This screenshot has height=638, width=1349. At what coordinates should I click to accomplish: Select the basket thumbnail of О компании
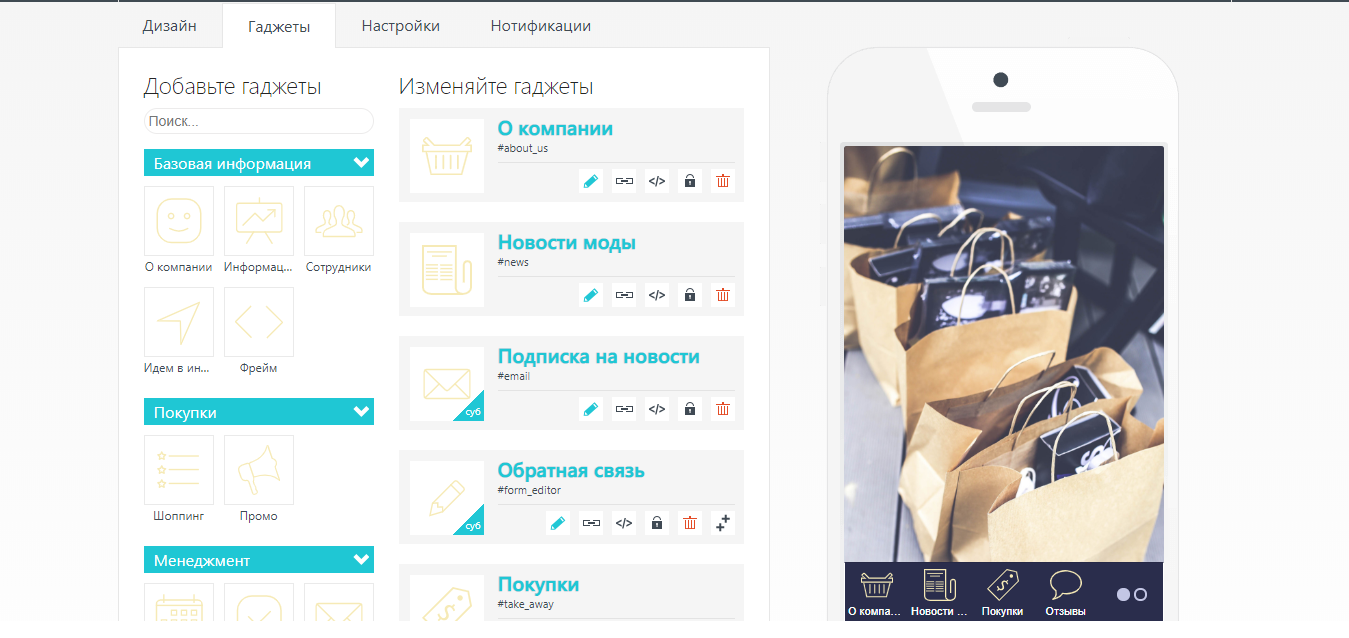[447, 156]
